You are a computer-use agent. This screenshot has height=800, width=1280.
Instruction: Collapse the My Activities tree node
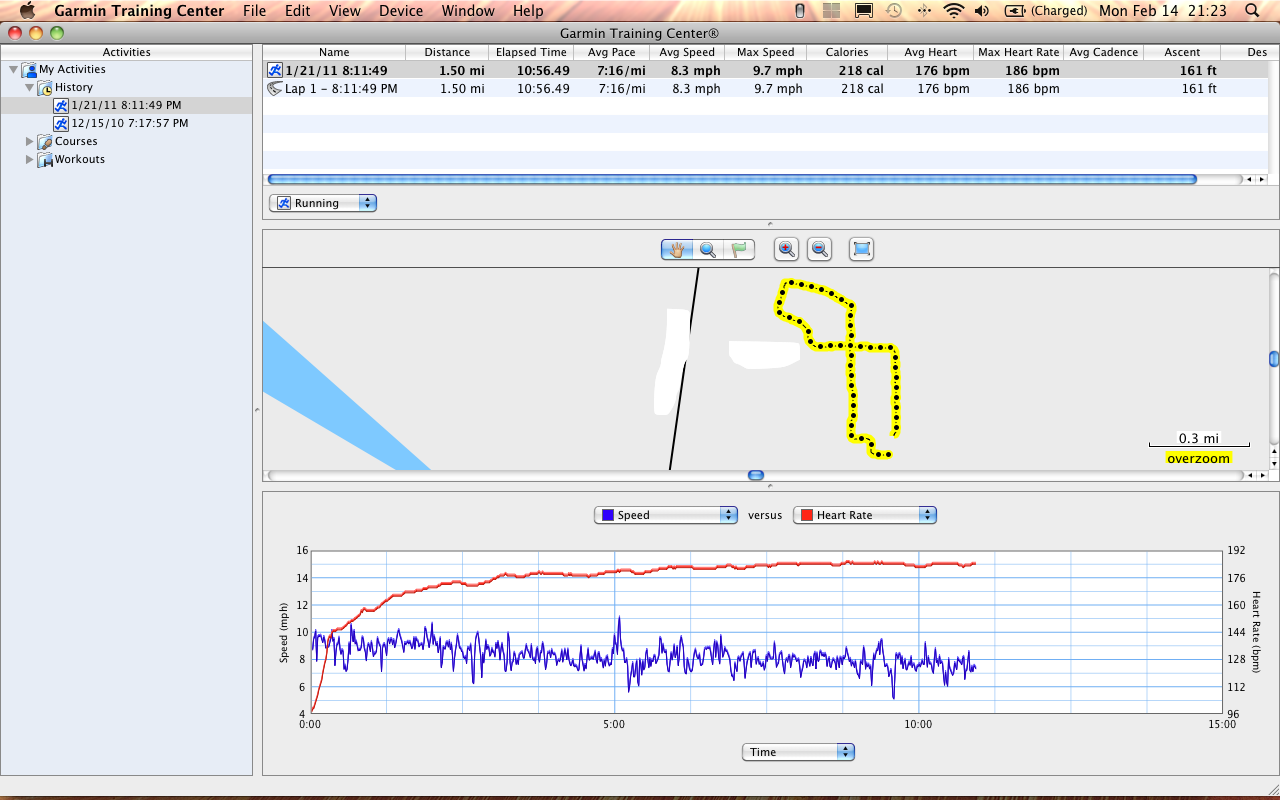[x=13, y=70]
